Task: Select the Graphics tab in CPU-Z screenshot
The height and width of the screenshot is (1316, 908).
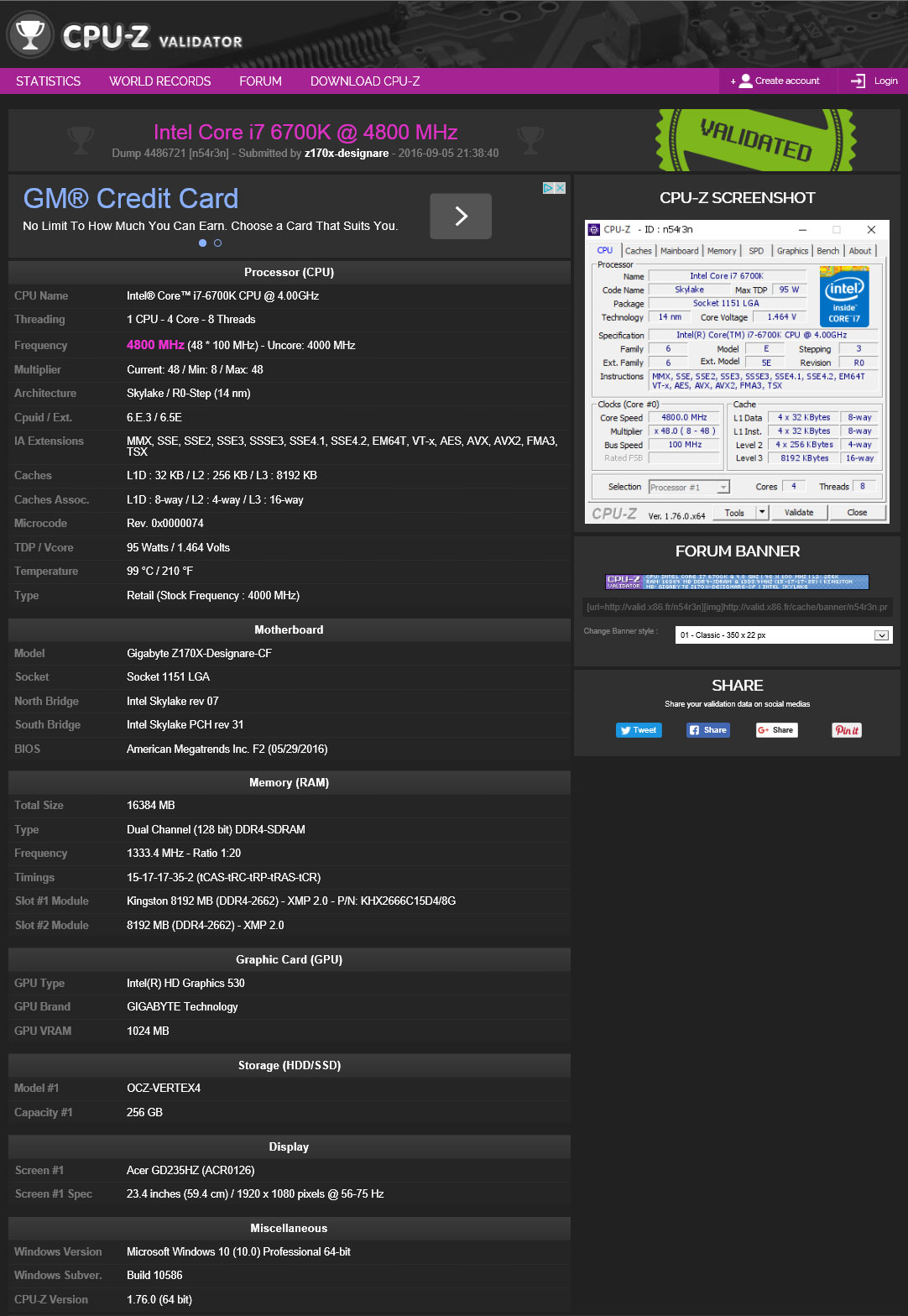Action: coord(792,251)
